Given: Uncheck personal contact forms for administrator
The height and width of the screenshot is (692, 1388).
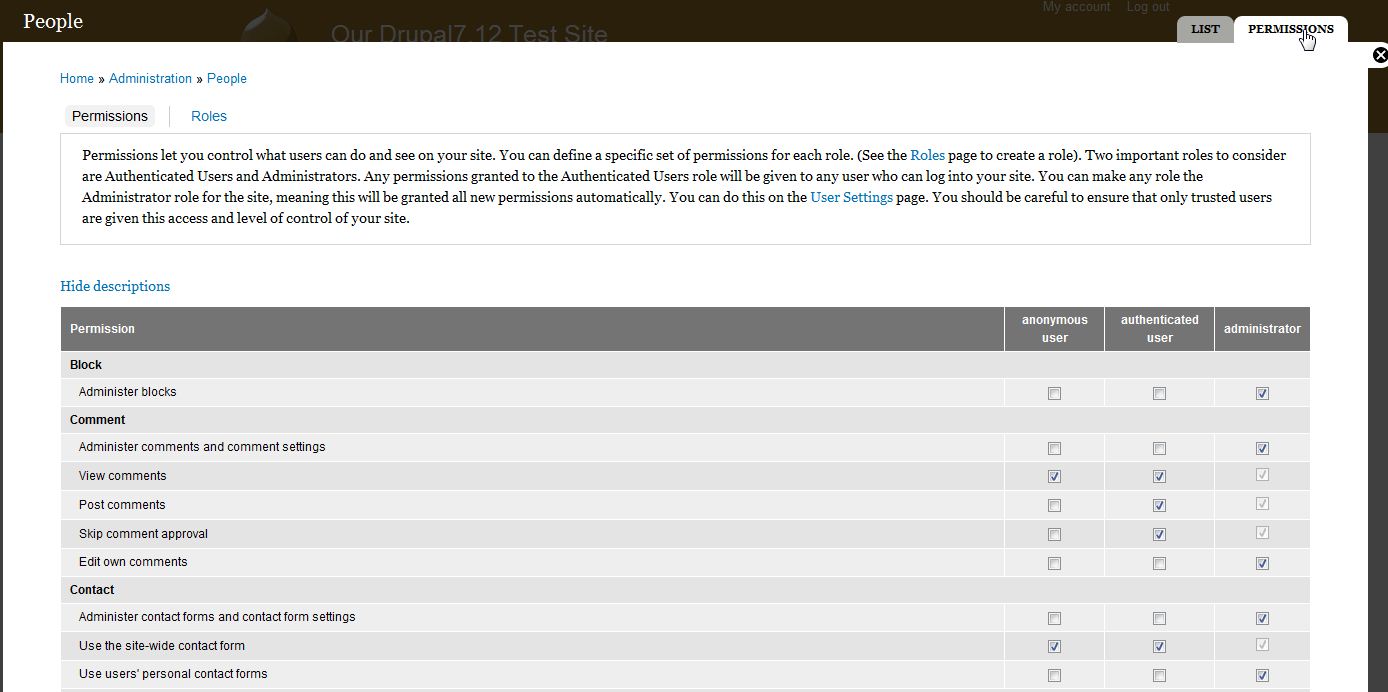Looking at the screenshot, I should point(1262,676).
